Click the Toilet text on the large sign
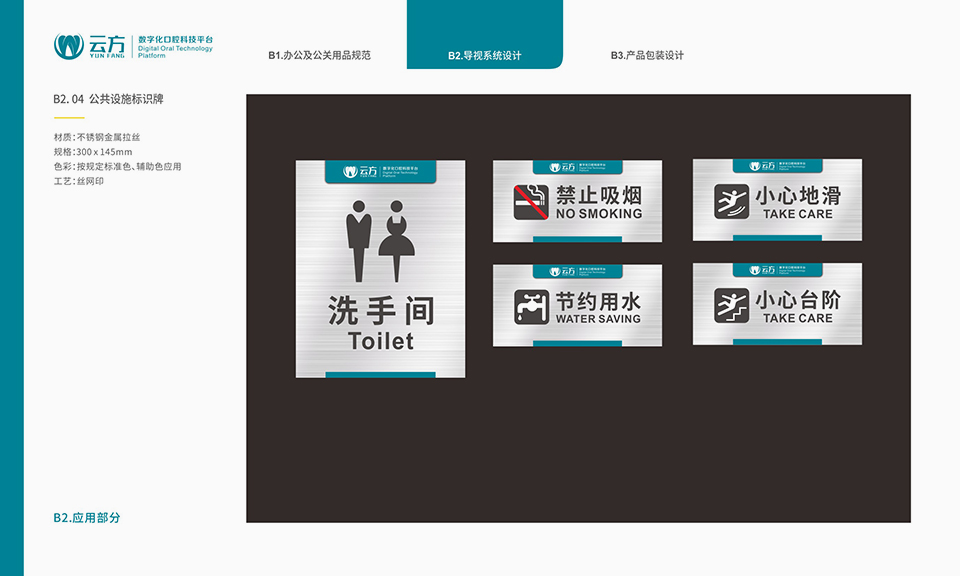The height and width of the screenshot is (576, 960). 381,341
